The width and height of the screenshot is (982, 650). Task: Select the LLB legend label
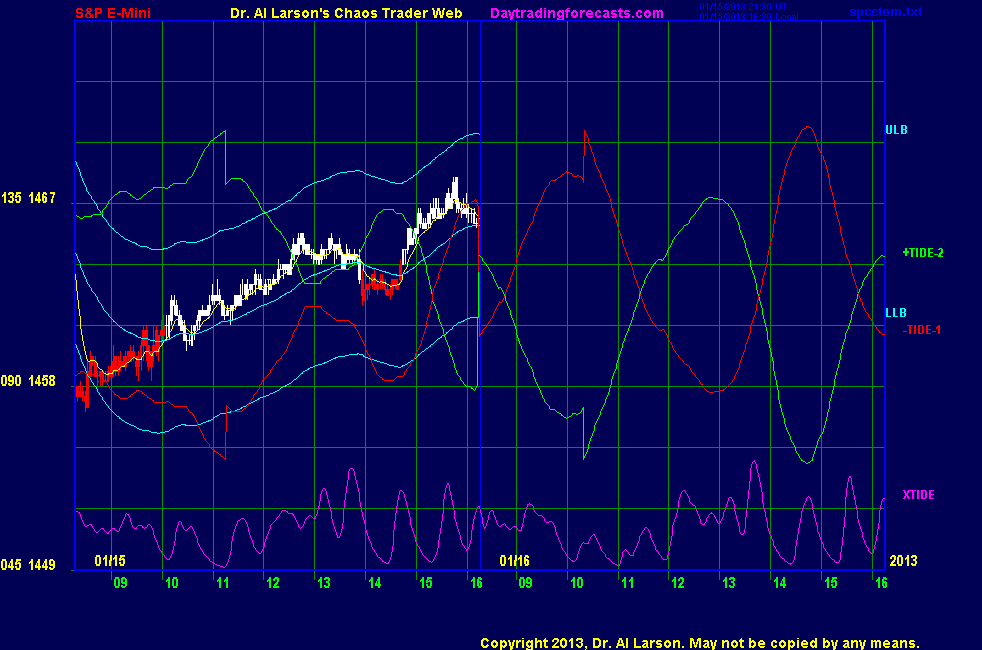click(896, 312)
